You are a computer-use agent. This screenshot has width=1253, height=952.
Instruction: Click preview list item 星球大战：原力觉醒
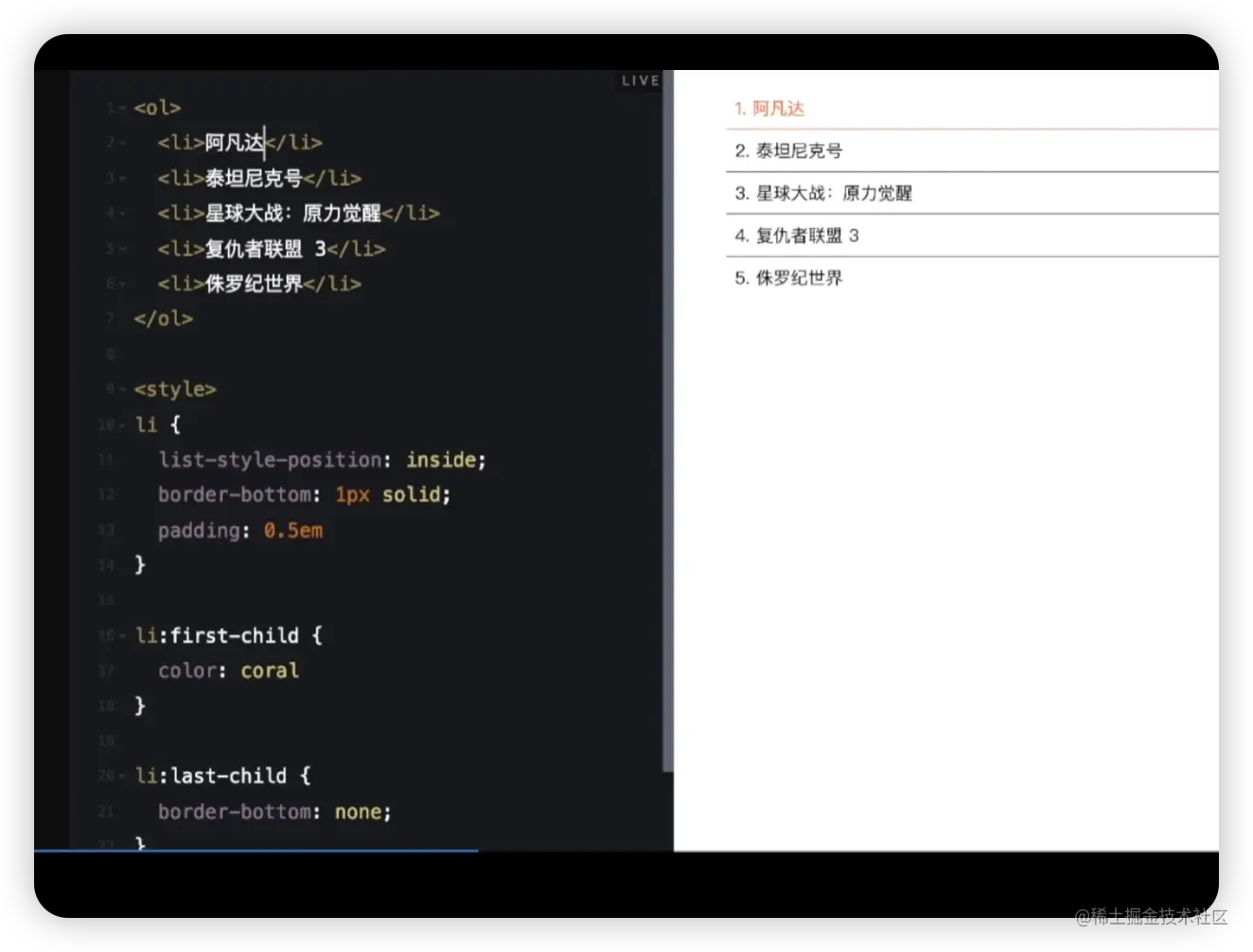972,193
